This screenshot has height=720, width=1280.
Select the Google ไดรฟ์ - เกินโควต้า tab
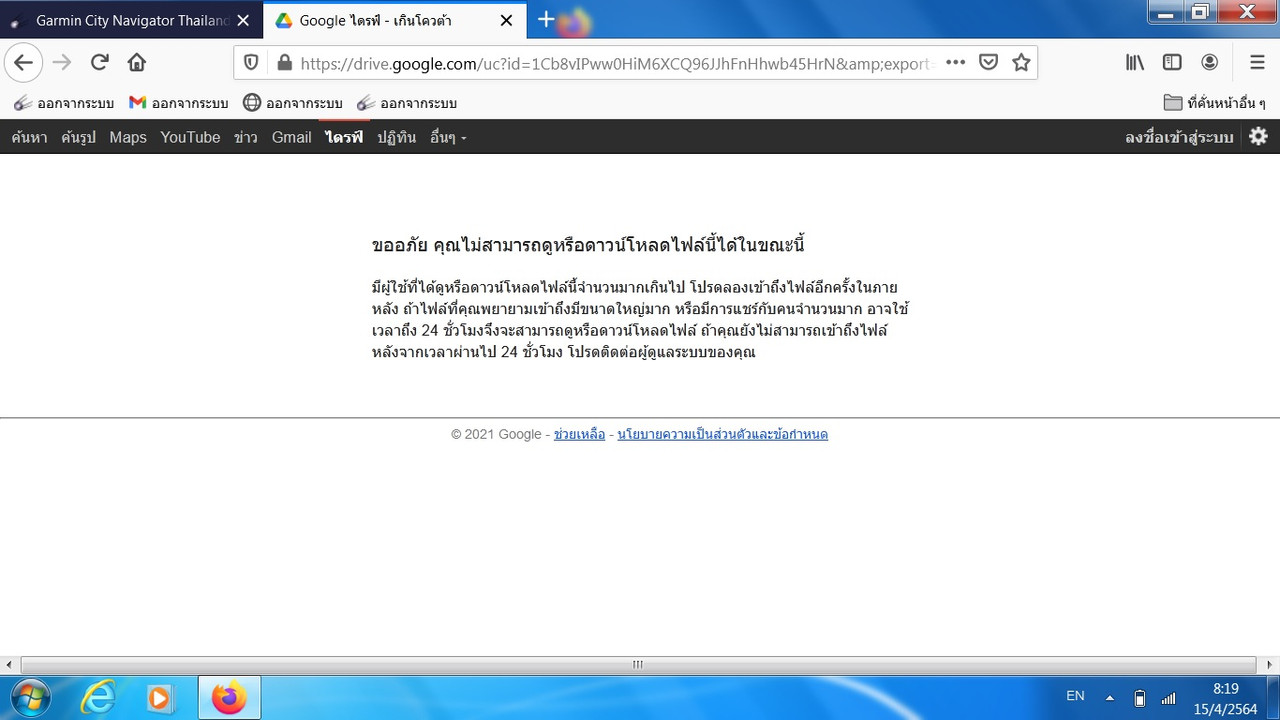pos(395,20)
